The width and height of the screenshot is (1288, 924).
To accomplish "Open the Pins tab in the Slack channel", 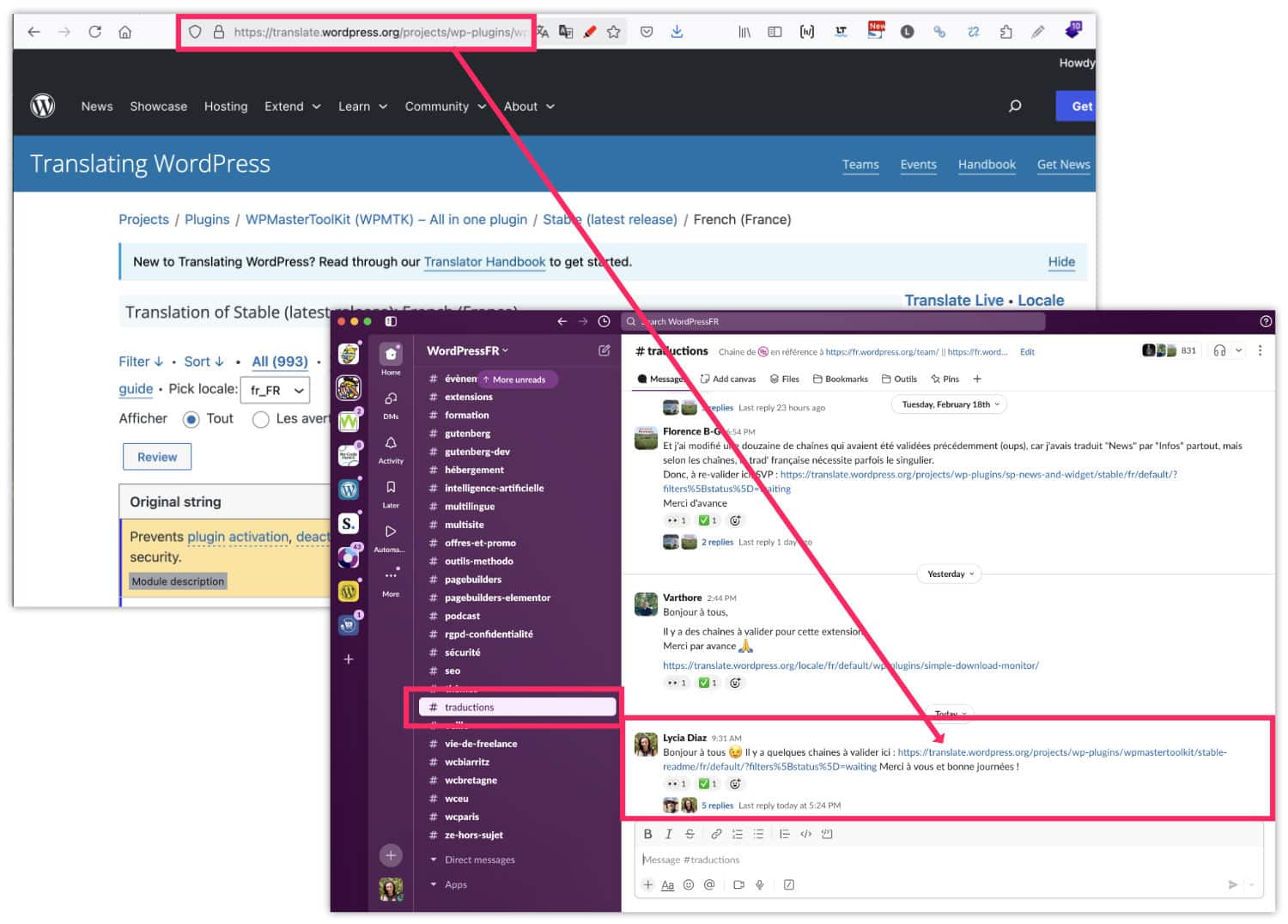I will point(945,379).
